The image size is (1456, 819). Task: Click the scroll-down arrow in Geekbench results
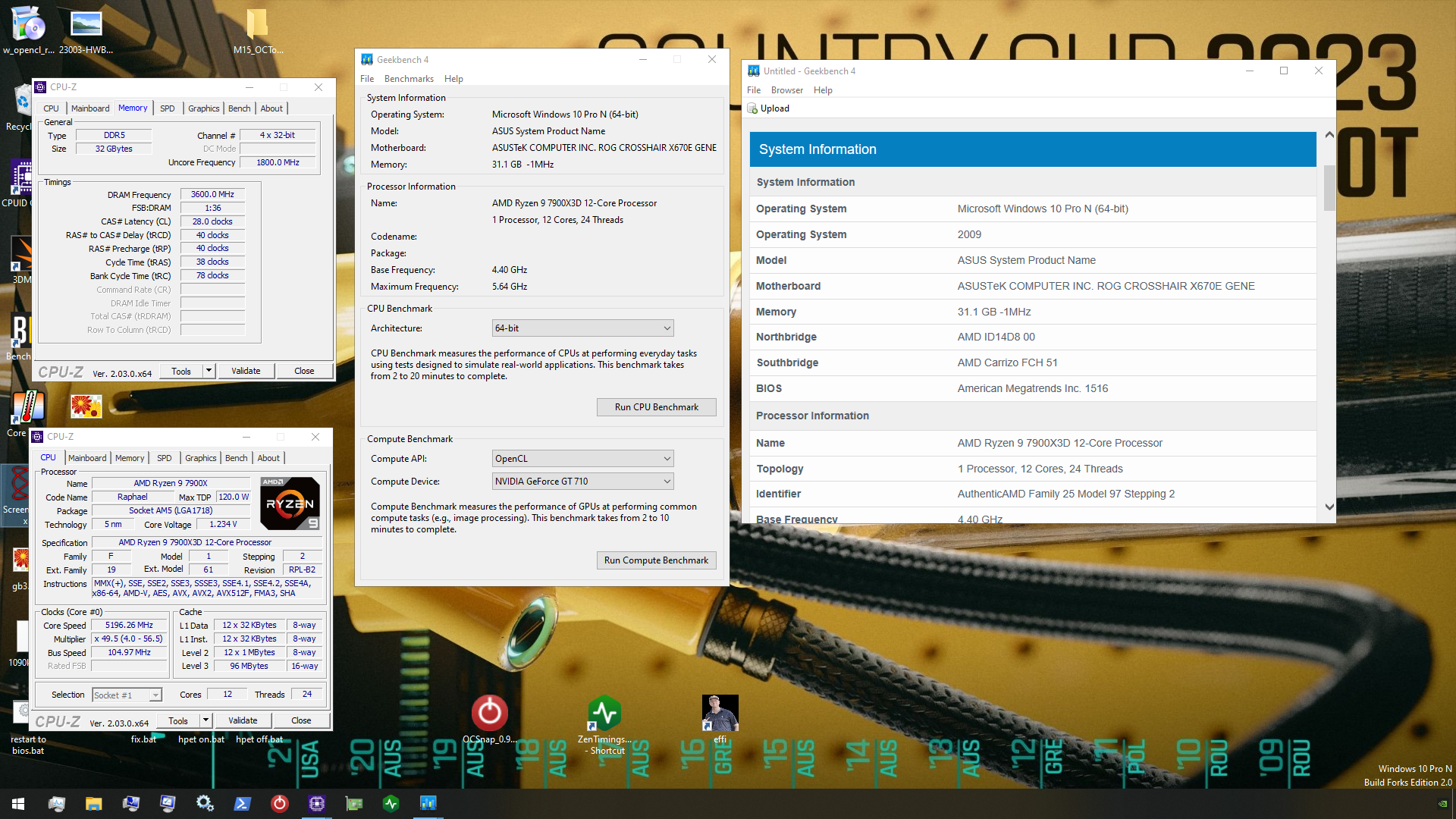[x=1329, y=507]
